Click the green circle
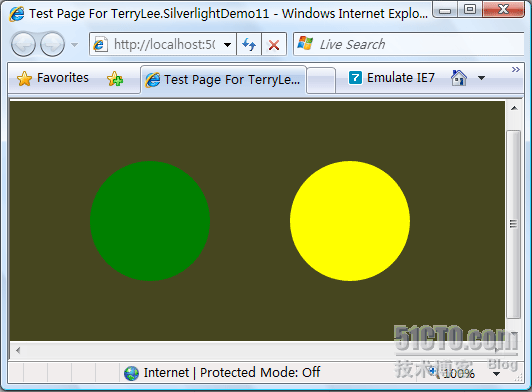The image size is (532, 392). [x=150, y=221]
